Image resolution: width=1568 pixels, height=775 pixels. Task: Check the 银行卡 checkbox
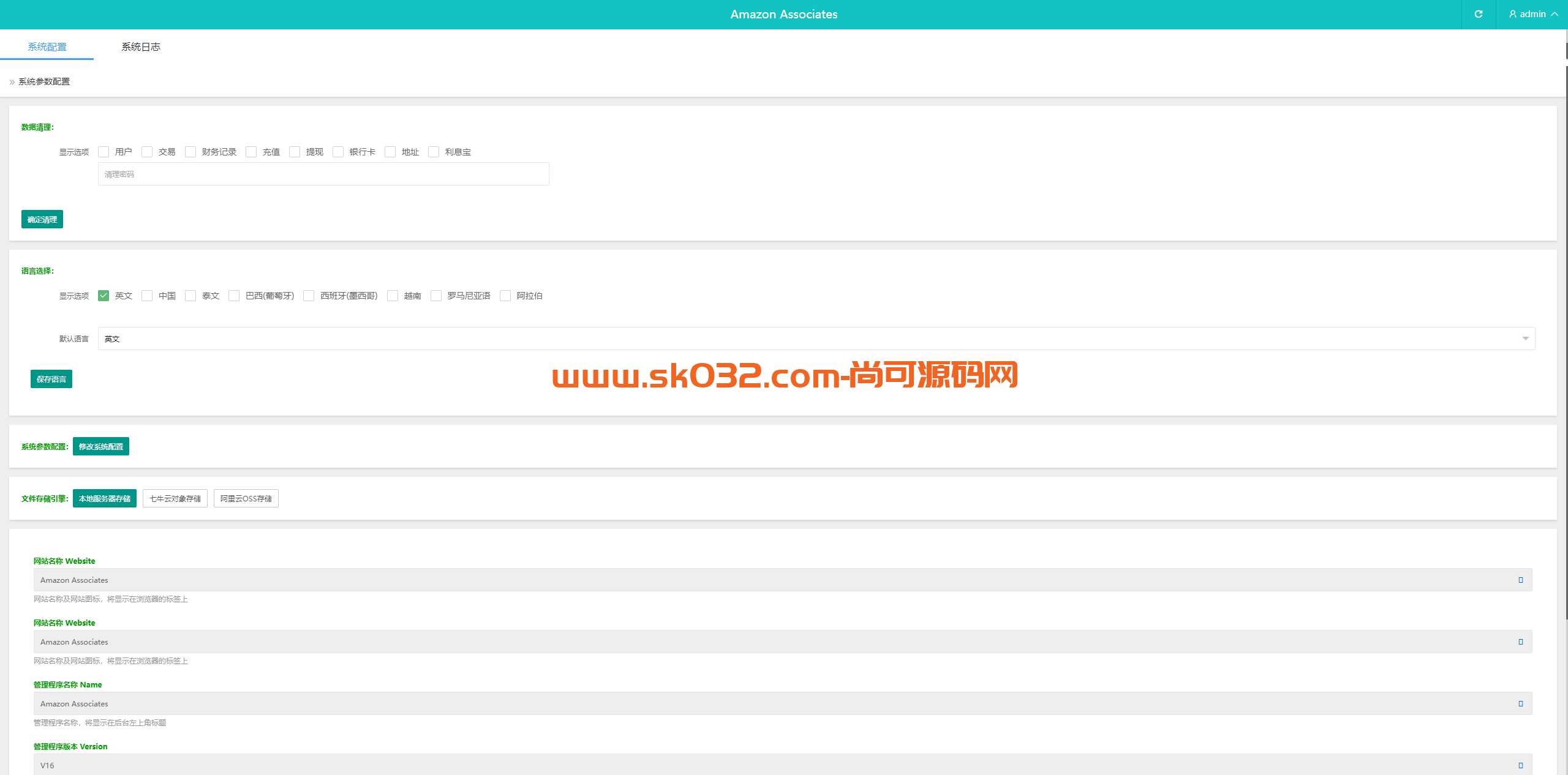[338, 152]
